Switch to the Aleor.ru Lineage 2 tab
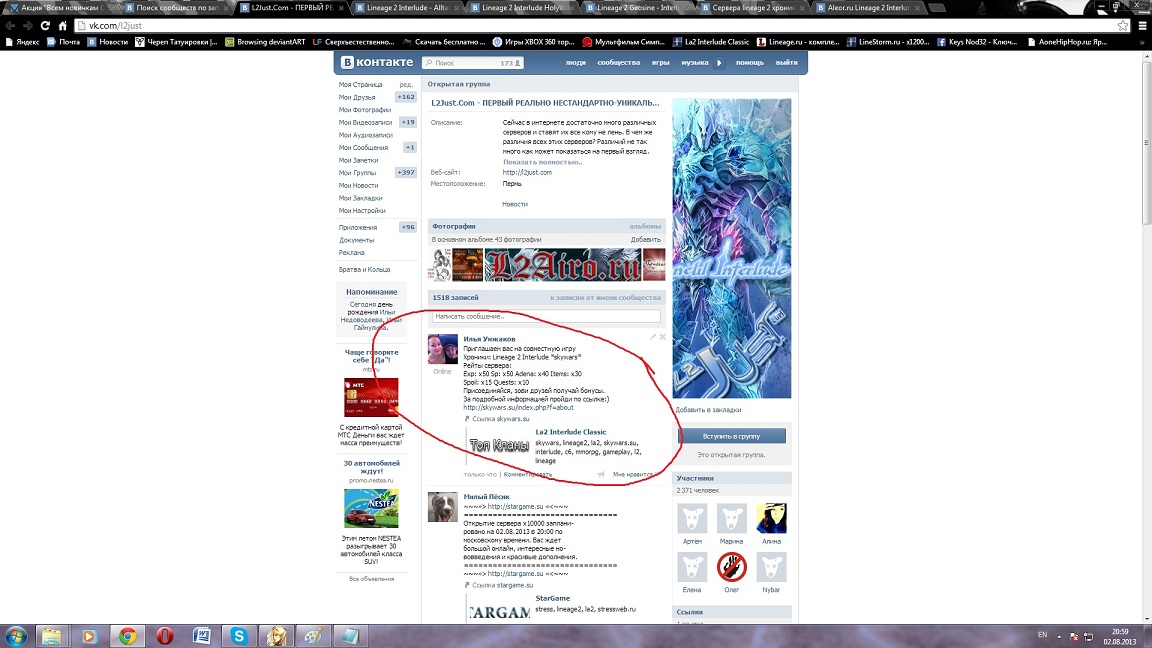 (x=868, y=8)
